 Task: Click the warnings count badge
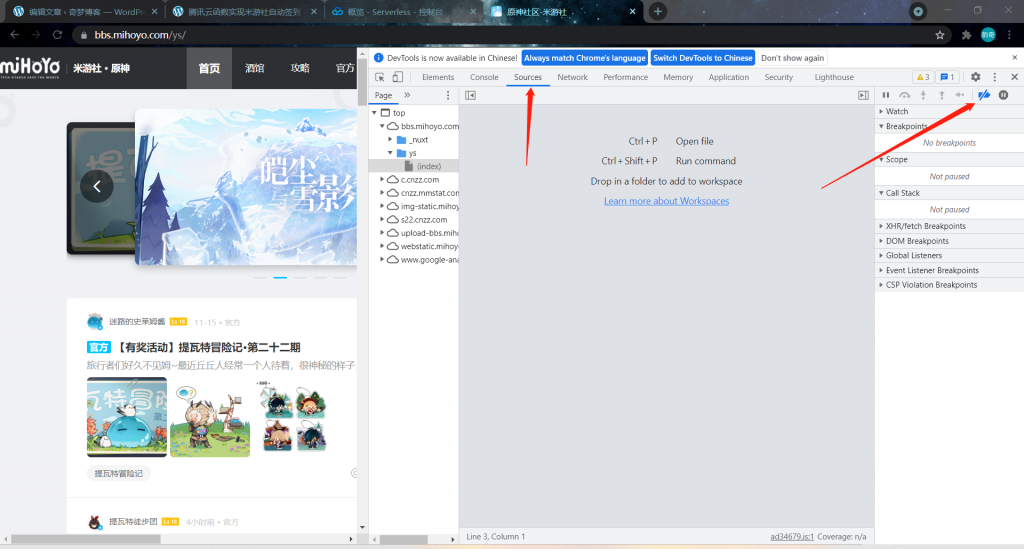923,77
